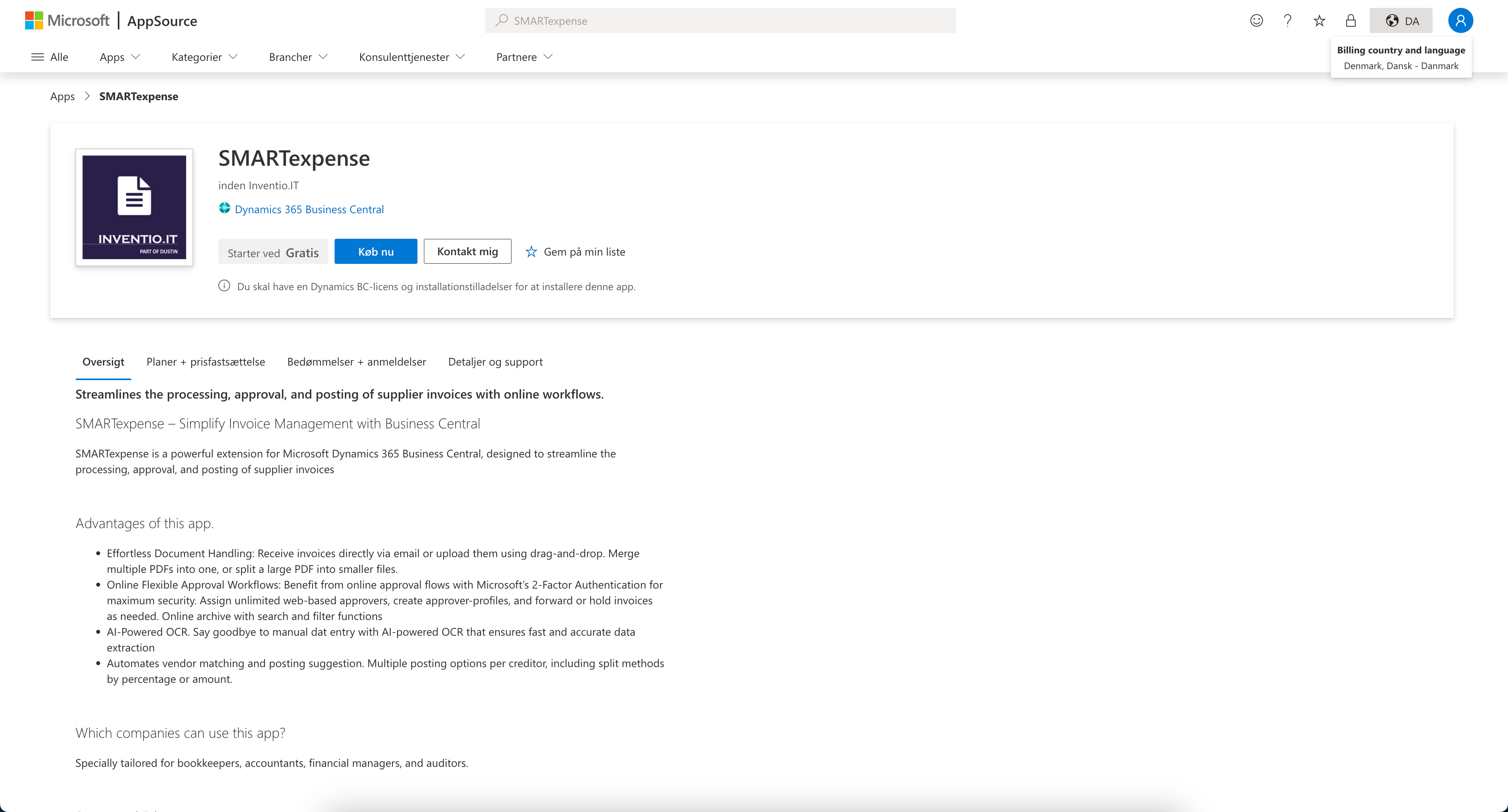Click the Microsoft logo
The width and height of the screenshot is (1508, 812).
(67, 21)
